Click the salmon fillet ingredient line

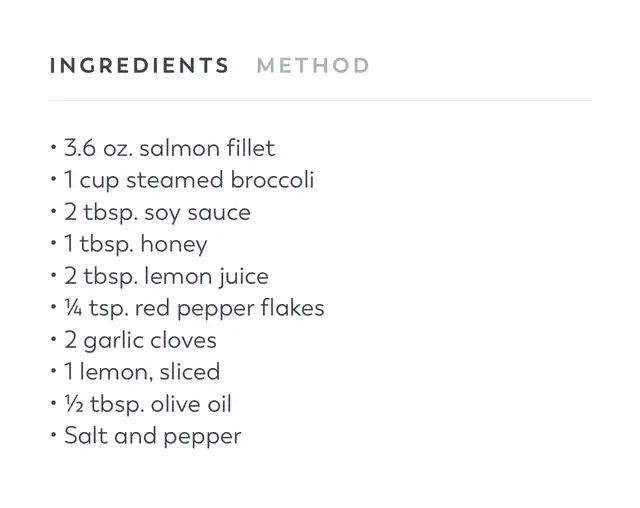169,149
